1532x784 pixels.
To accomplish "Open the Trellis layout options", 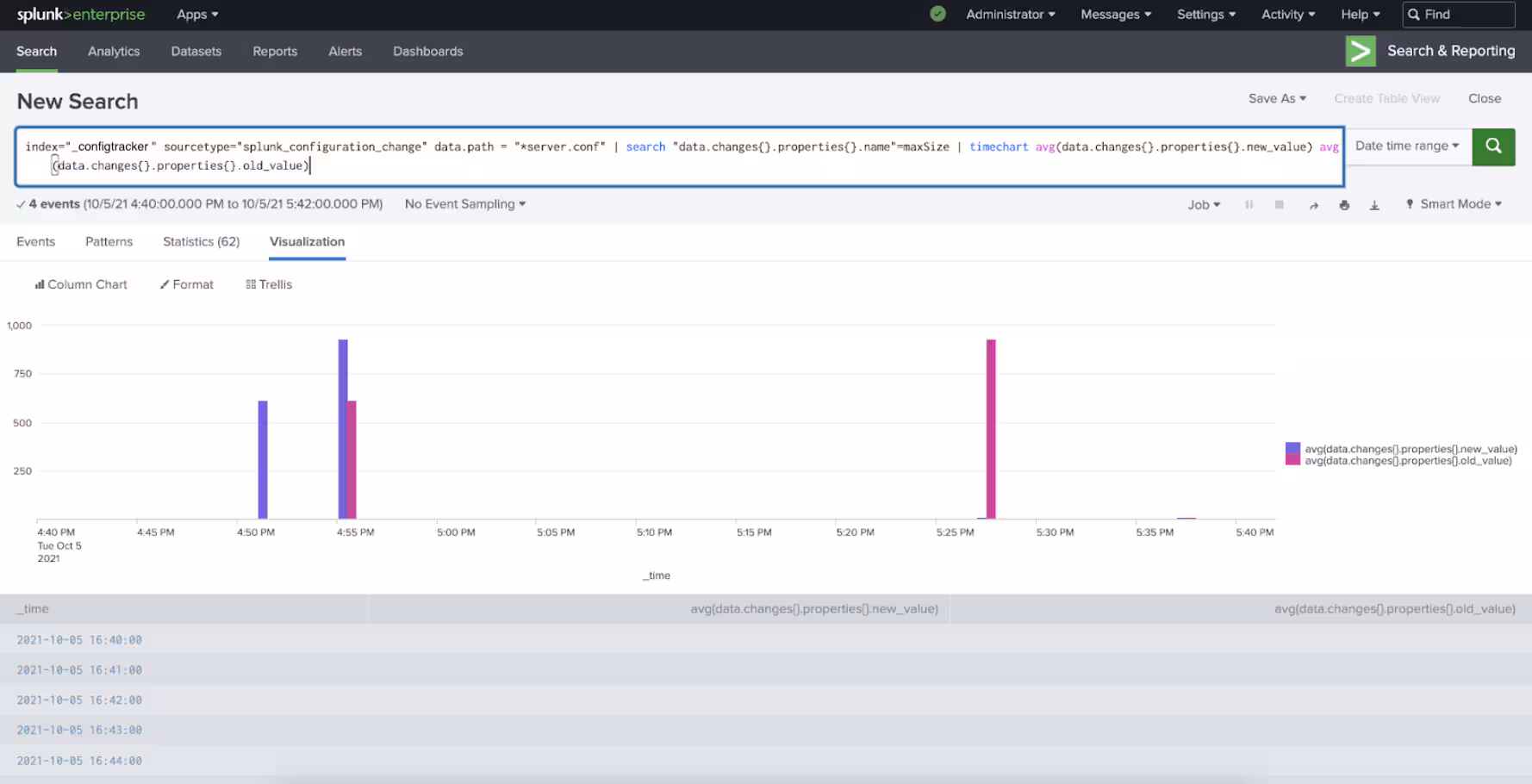I will coord(269,284).
